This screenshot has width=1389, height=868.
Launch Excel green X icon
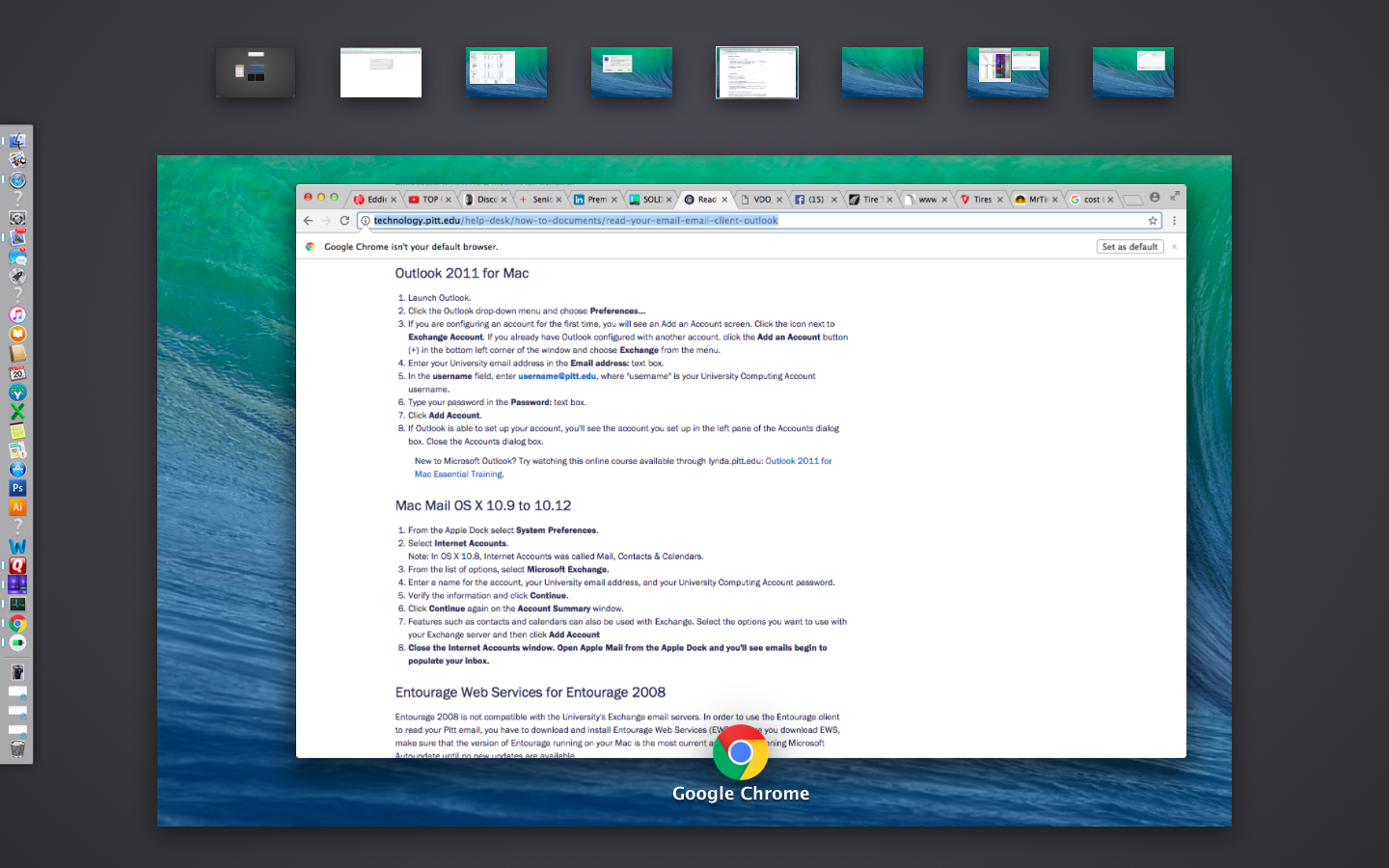click(x=17, y=411)
